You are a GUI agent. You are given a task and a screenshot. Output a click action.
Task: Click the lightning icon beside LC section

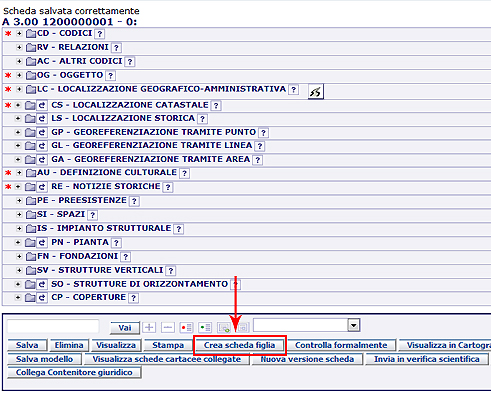point(315,91)
